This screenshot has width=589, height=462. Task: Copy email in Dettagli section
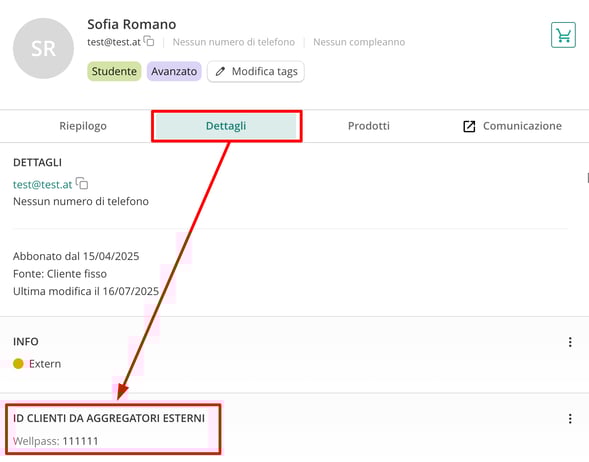click(82, 183)
